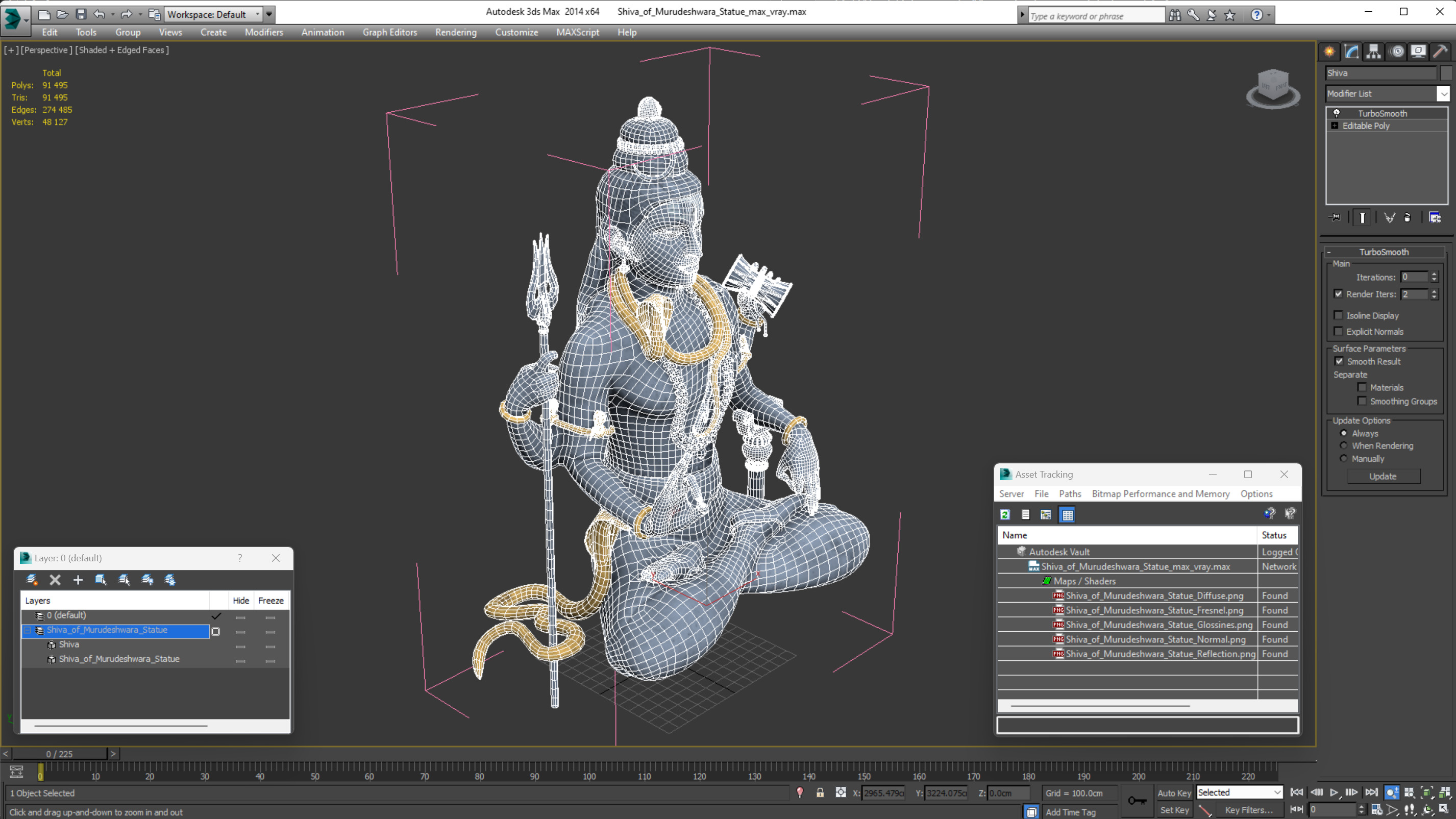Toggle the Selection Lock padlock icon
This screenshot has width=1456, height=819.
820,792
